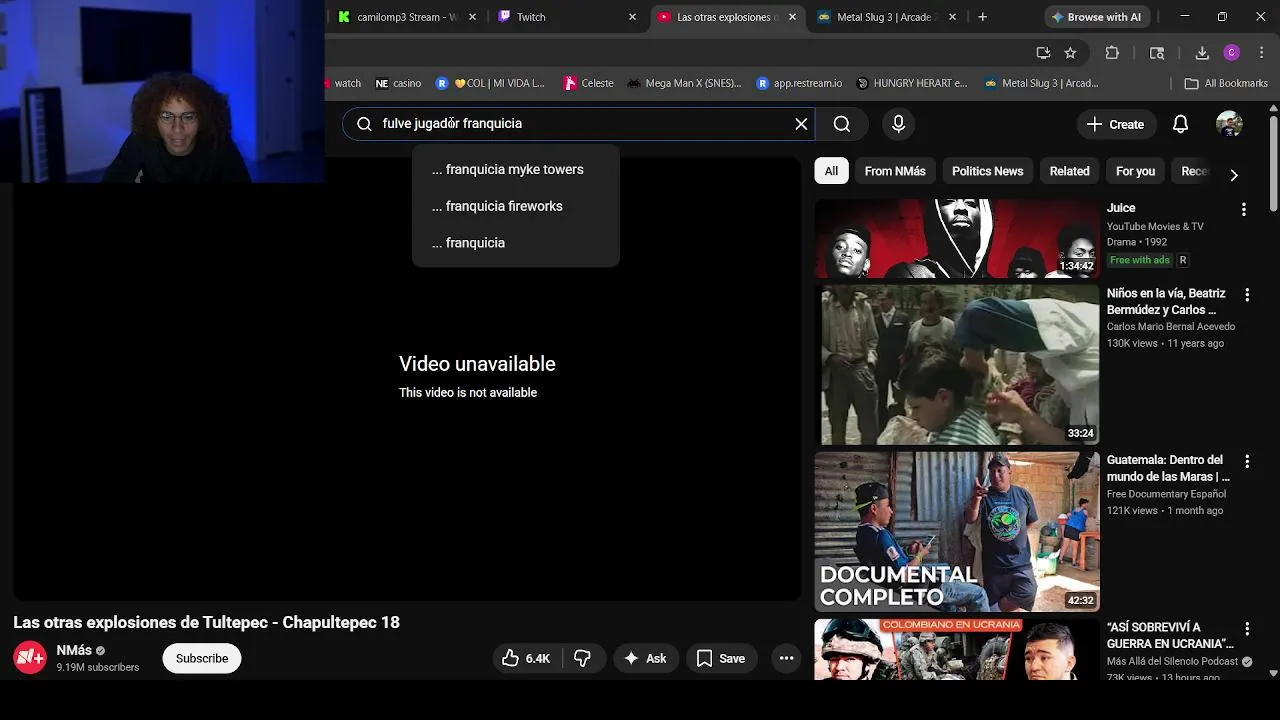Click the install/cast icon in address bar
Viewport: 1280px width, 720px height.
point(1043,53)
